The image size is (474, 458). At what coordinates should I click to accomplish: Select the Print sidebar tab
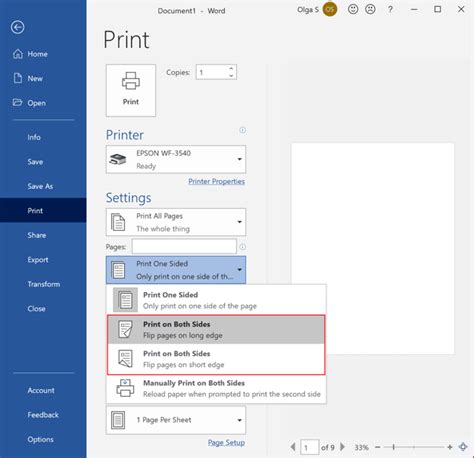pos(43,210)
